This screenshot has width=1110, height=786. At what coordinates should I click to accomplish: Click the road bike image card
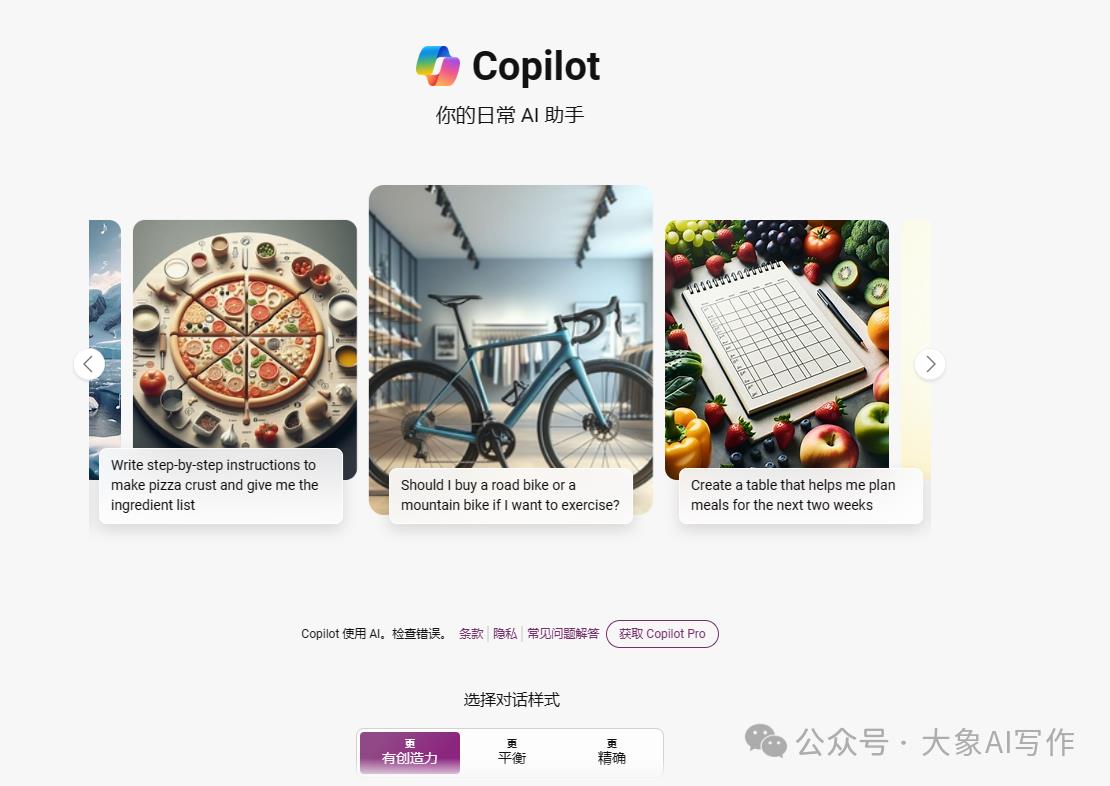point(510,326)
